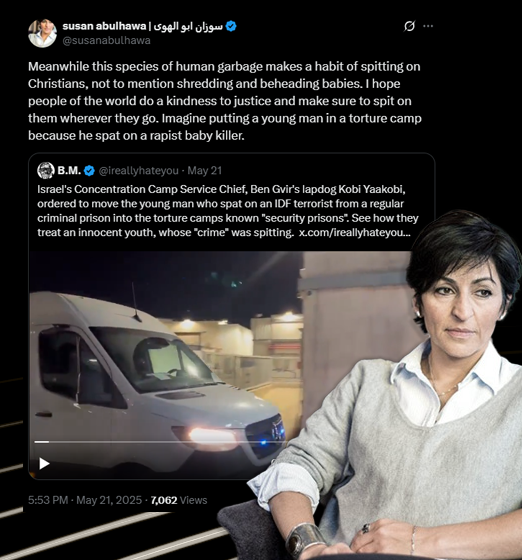Follow the x.com/ireallyhateyou link
The width and height of the screenshot is (522, 560).
[355, 232]
